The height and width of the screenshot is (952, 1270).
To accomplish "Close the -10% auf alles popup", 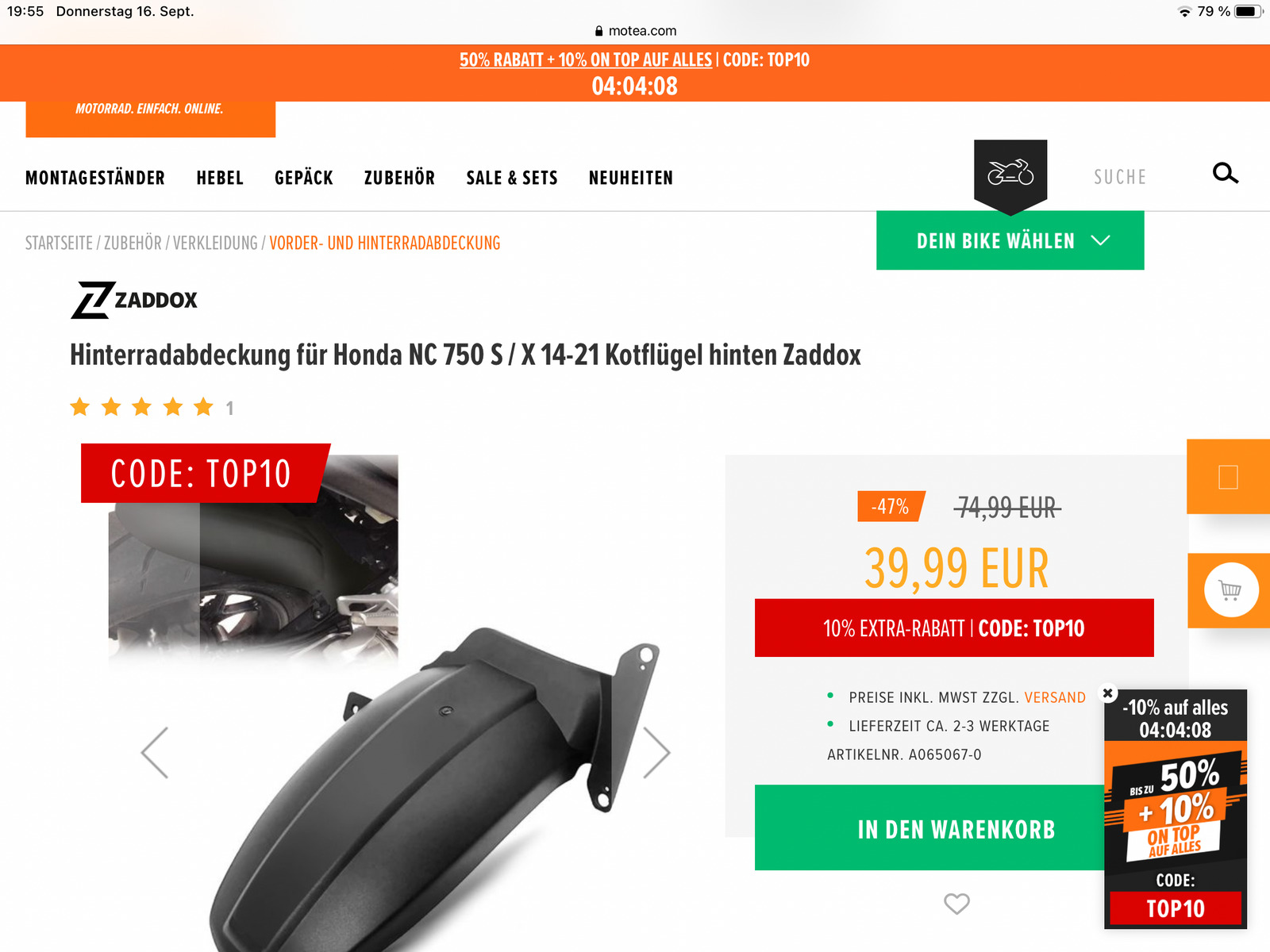I will (1108, 693).
